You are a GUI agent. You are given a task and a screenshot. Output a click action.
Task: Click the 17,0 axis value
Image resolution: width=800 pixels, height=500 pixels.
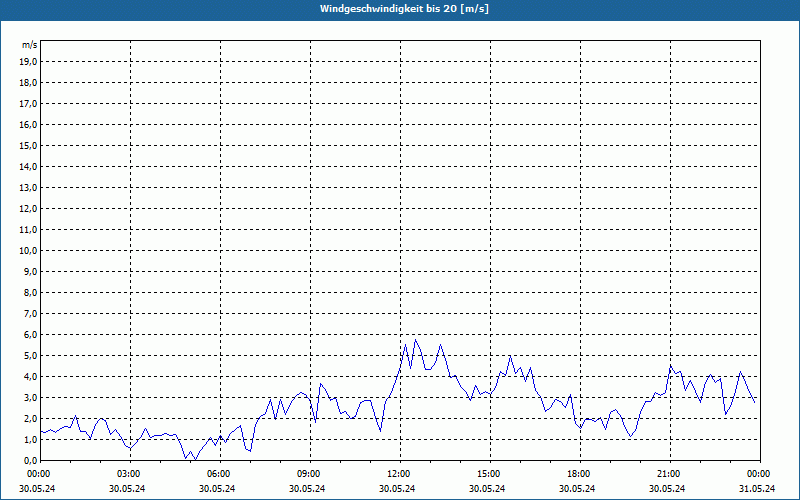[x=28, y=104]
